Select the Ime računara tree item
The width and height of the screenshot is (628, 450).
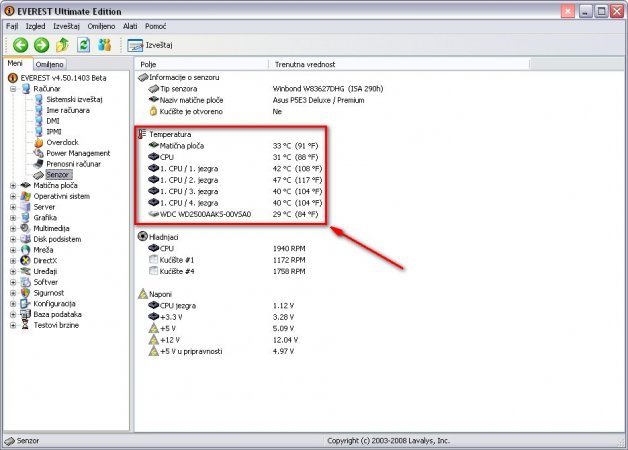click(68, 110)
